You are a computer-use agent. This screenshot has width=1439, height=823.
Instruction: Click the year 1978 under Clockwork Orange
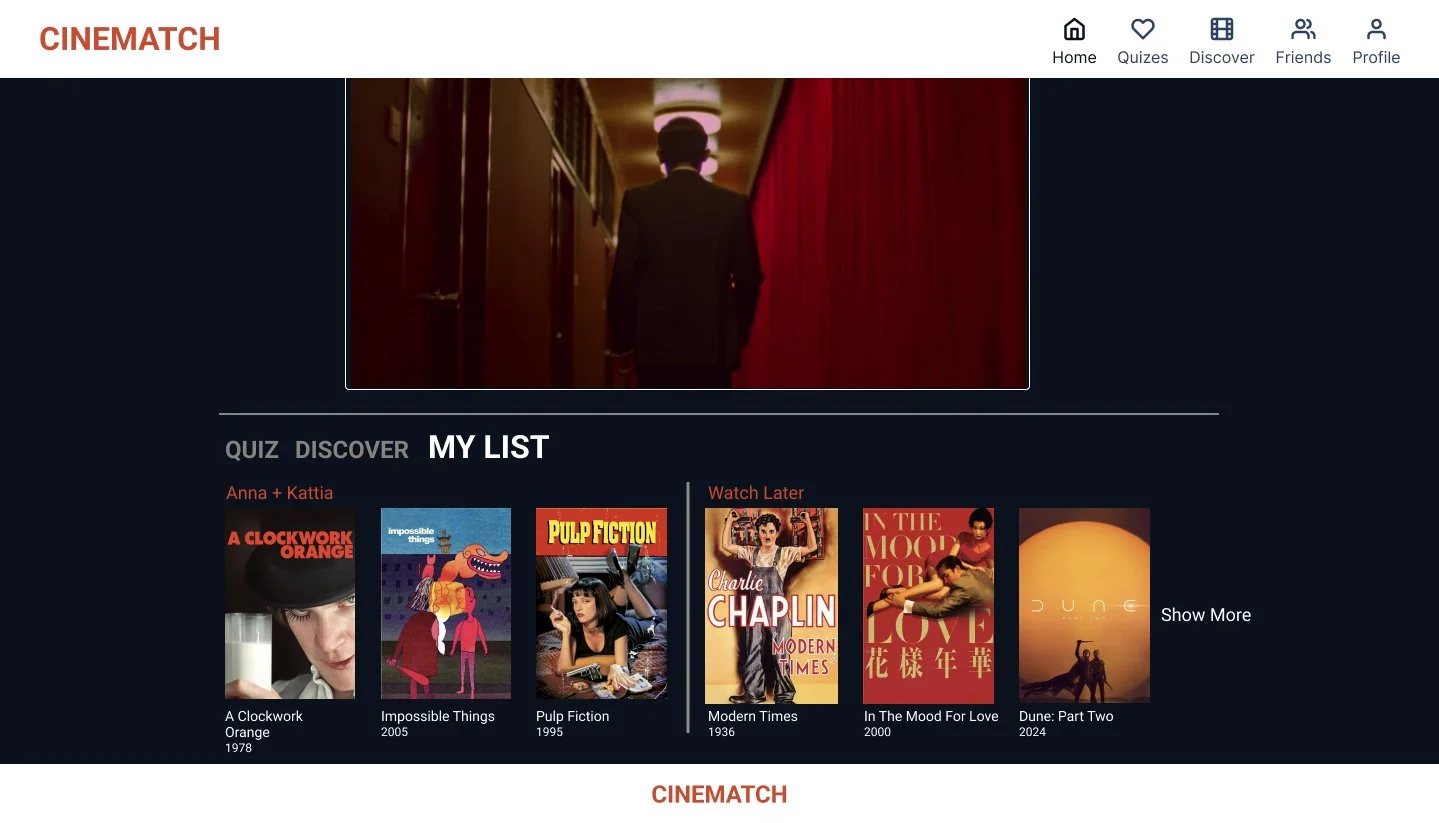point(238,748)
